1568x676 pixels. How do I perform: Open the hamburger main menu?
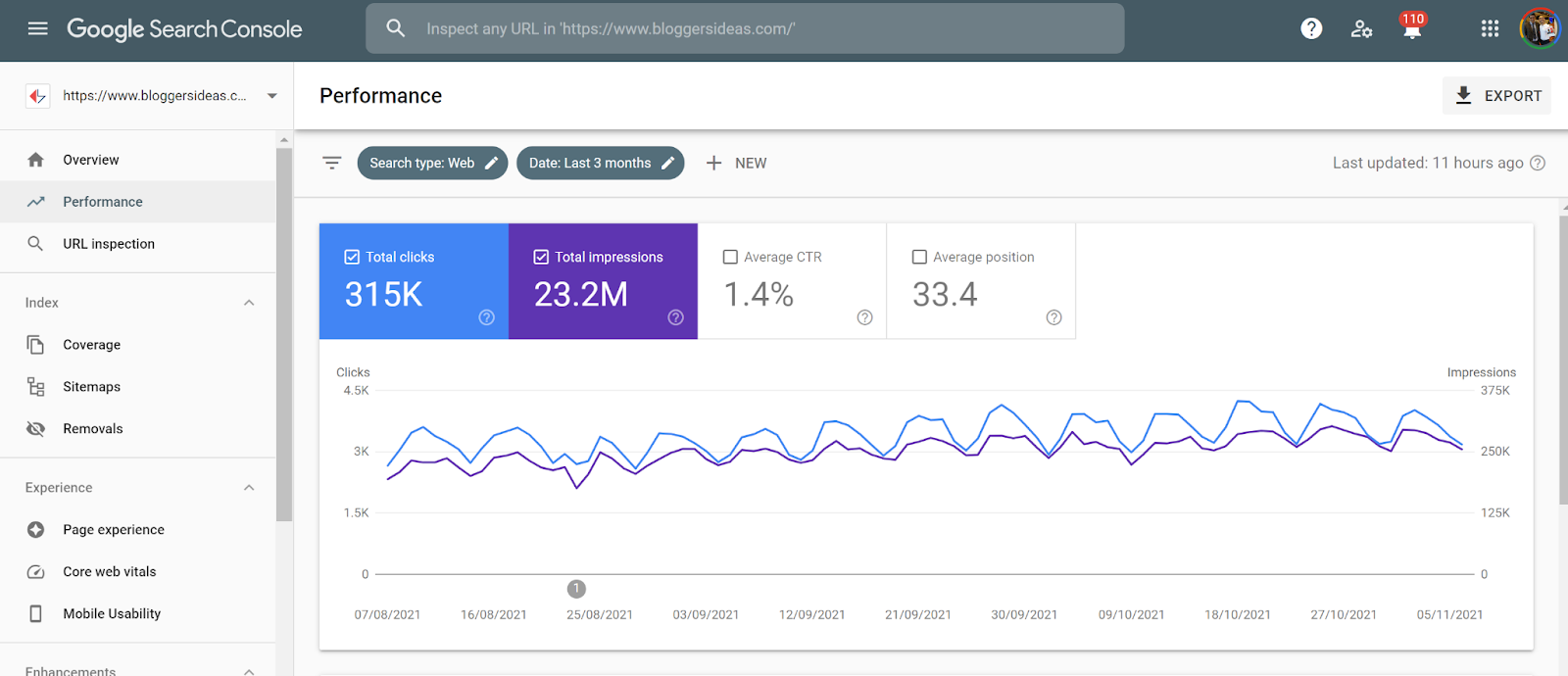(38, 28)
